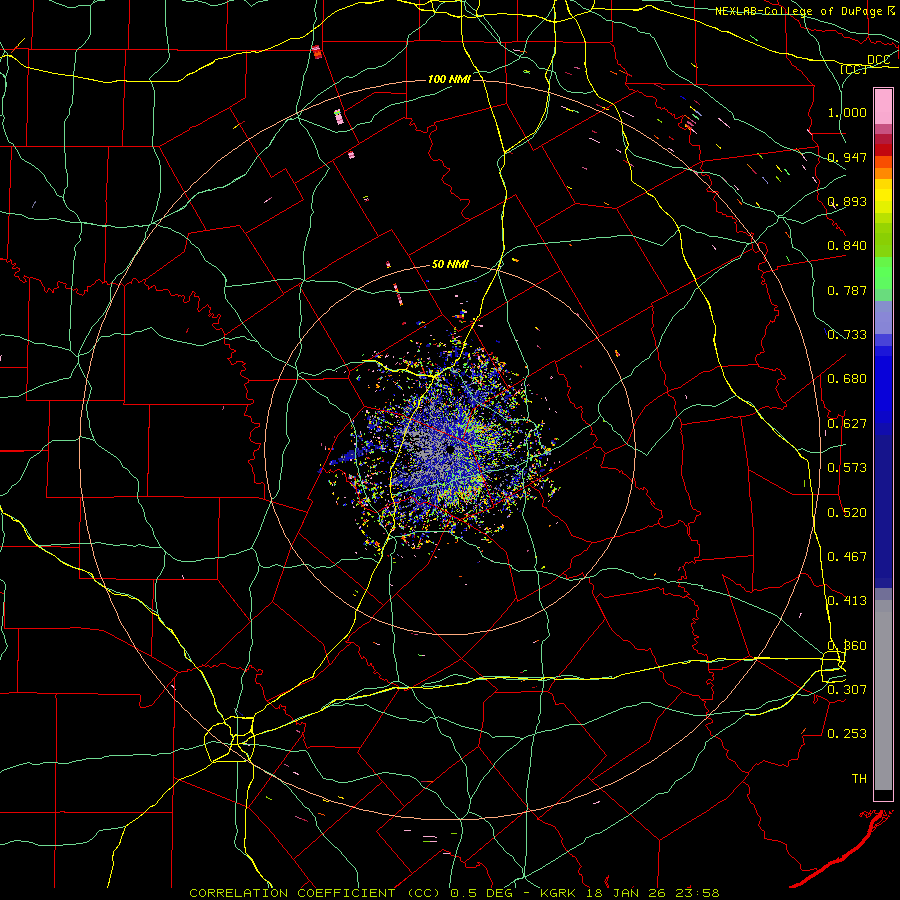Click the 50 NMI range ring label

point(451,265)
